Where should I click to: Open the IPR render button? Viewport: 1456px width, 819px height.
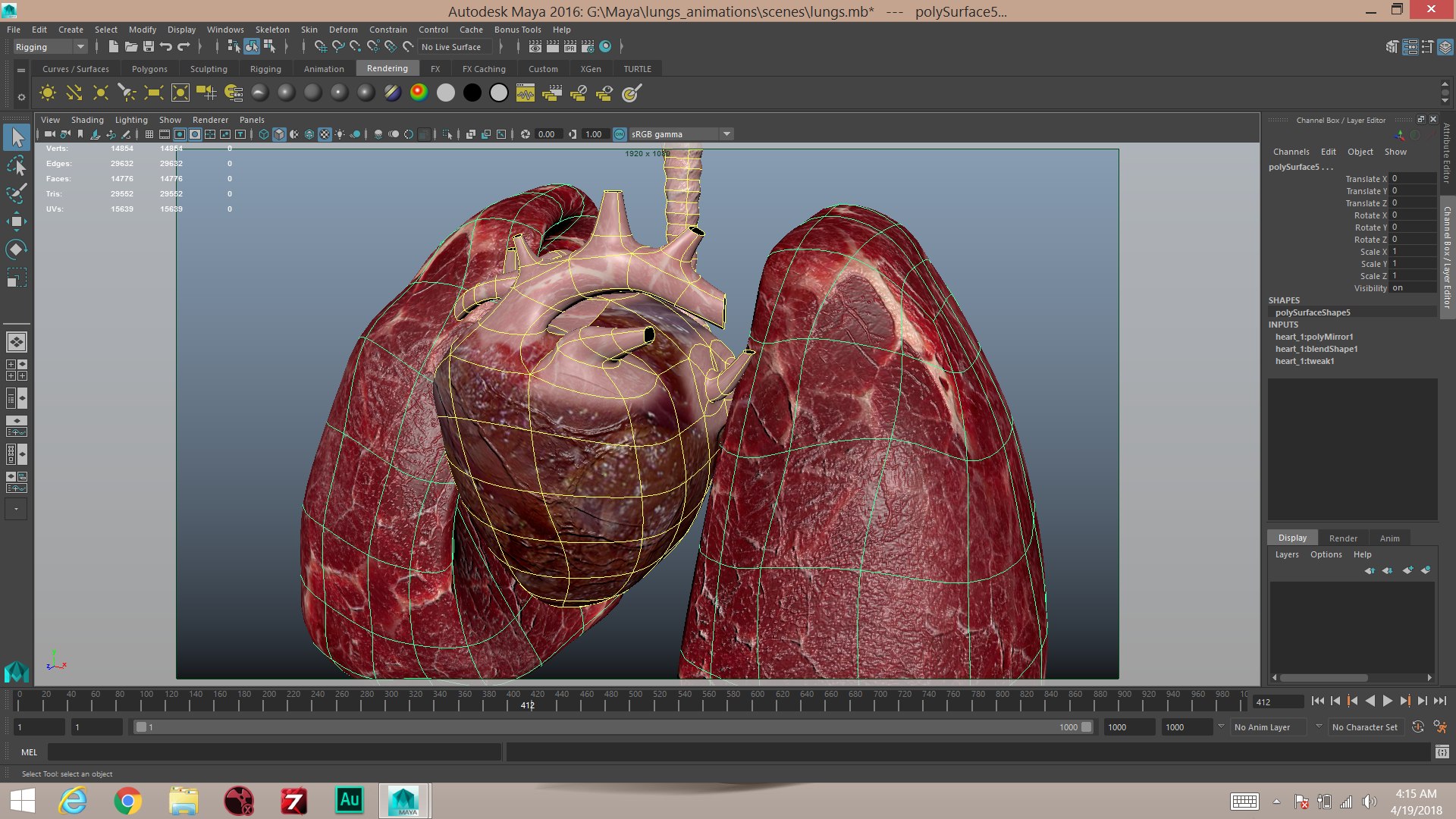[x=570, y=47]
